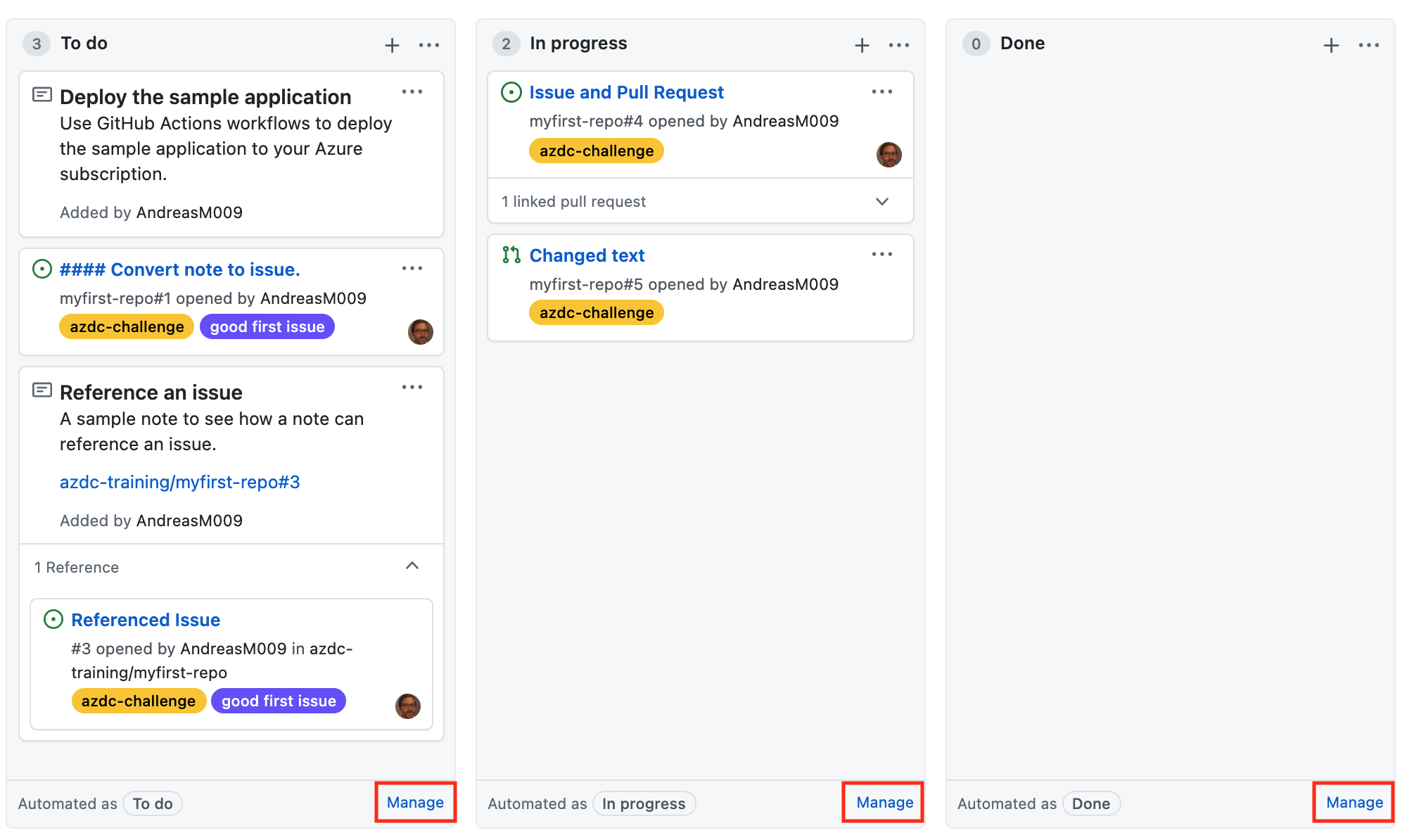Click the open issue icon beside Issue and Pull Request
1407x840 pixels.
click(511, 91)
